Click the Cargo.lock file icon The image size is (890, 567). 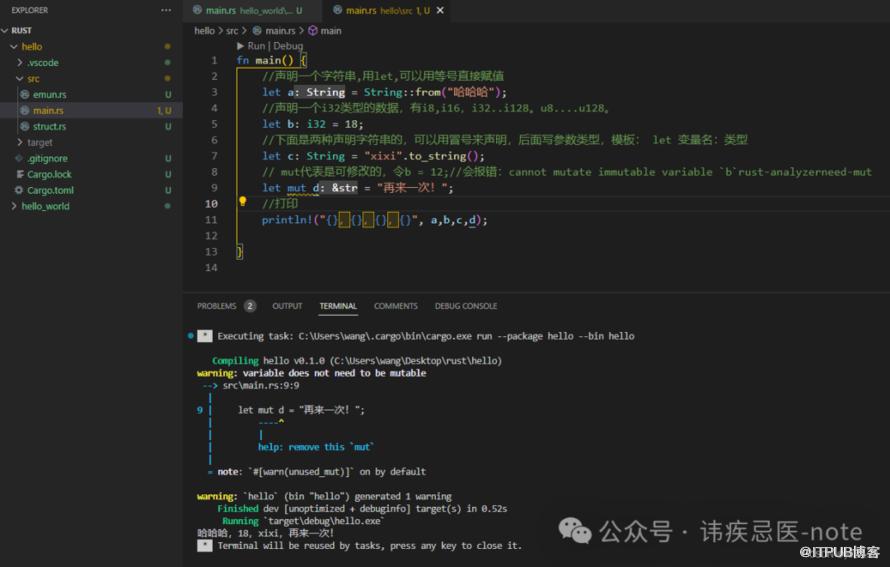(x=19, y=174)
